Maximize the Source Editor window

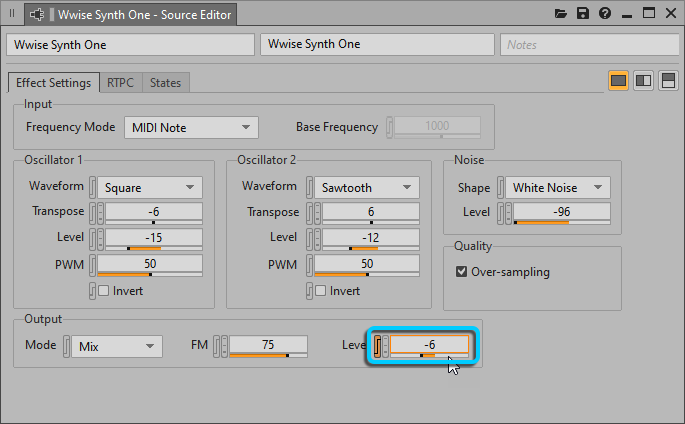(x=649, y=14)
